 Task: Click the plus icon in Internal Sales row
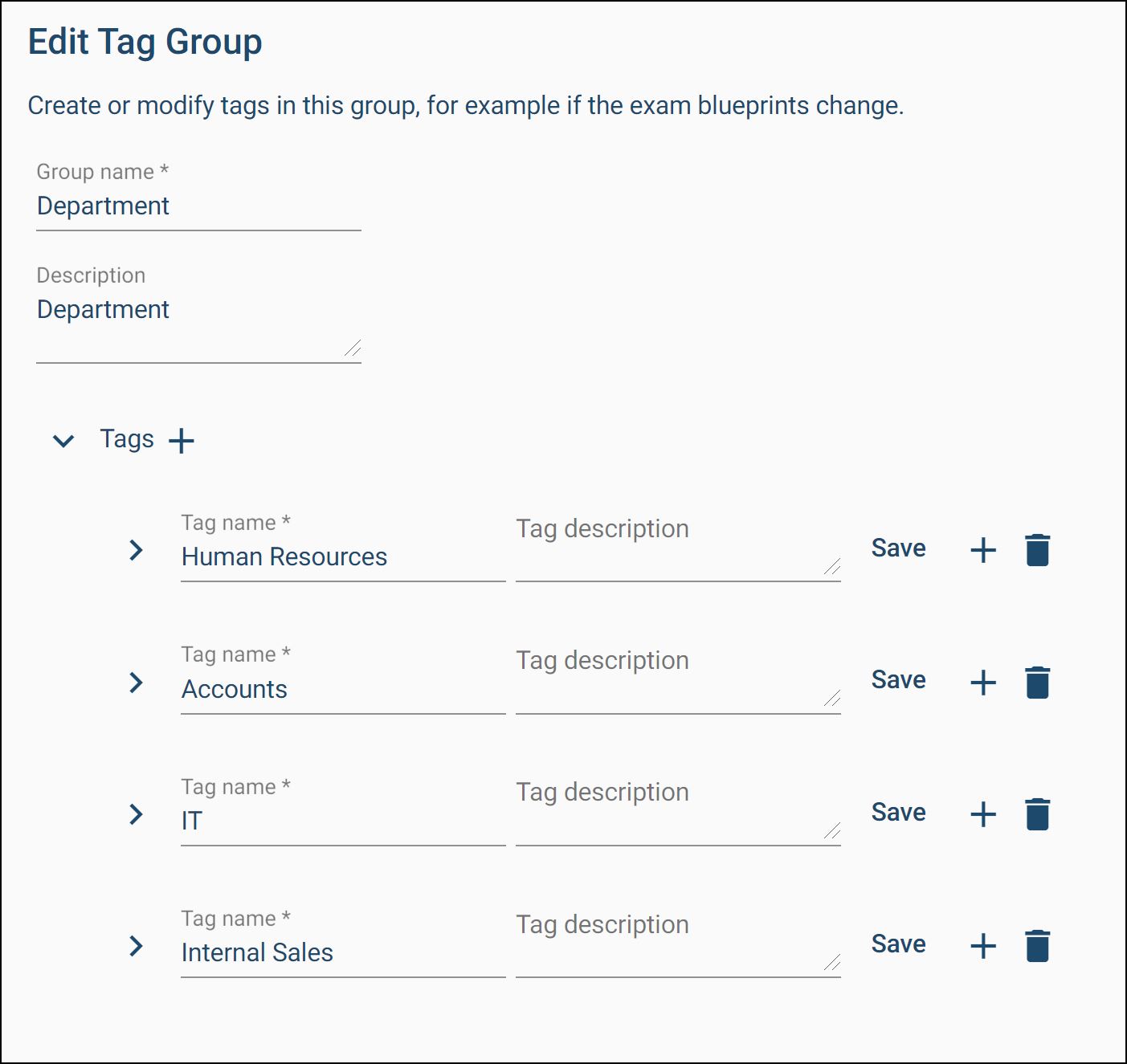tap(983, 946)
